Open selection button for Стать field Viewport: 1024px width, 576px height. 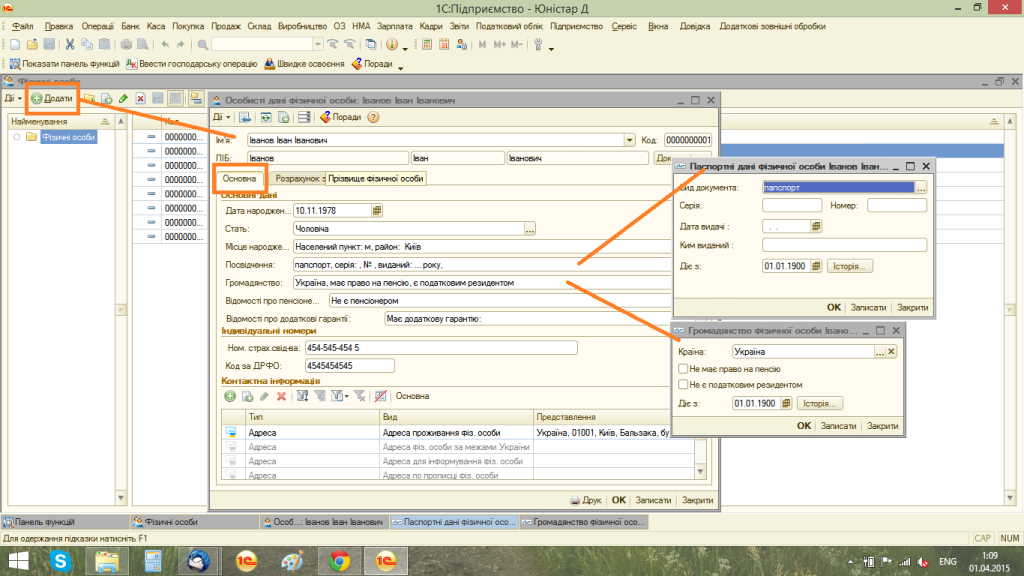click(x=530, y=229)
